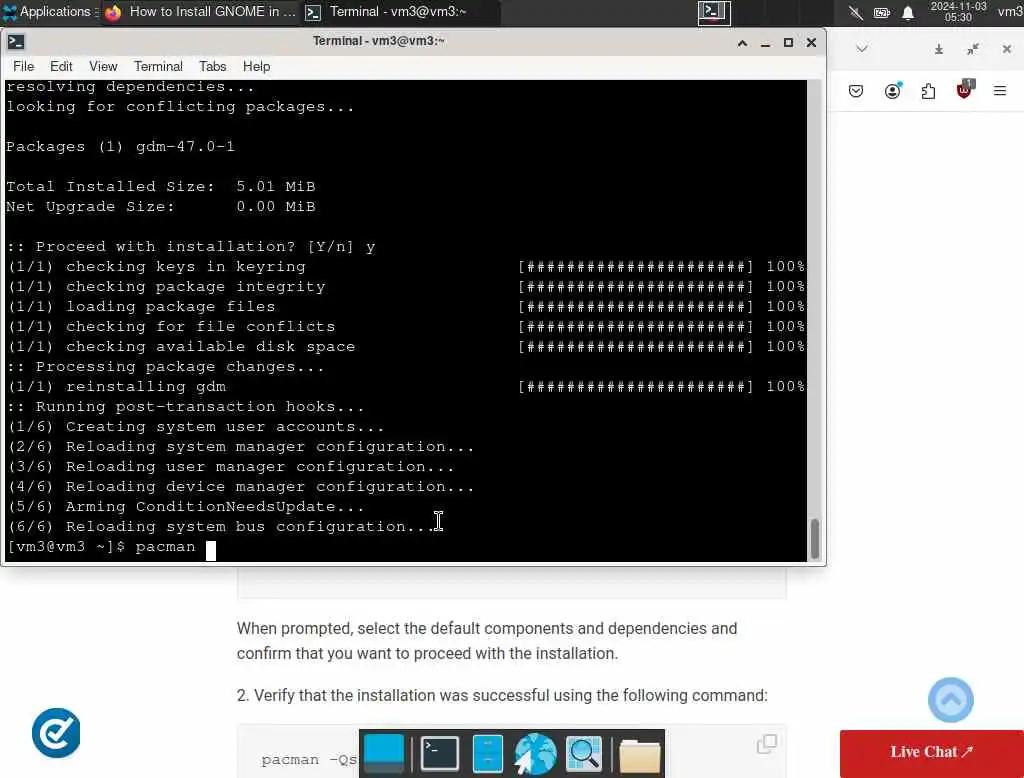Launch Terminal from the dock

pos(440,754)
